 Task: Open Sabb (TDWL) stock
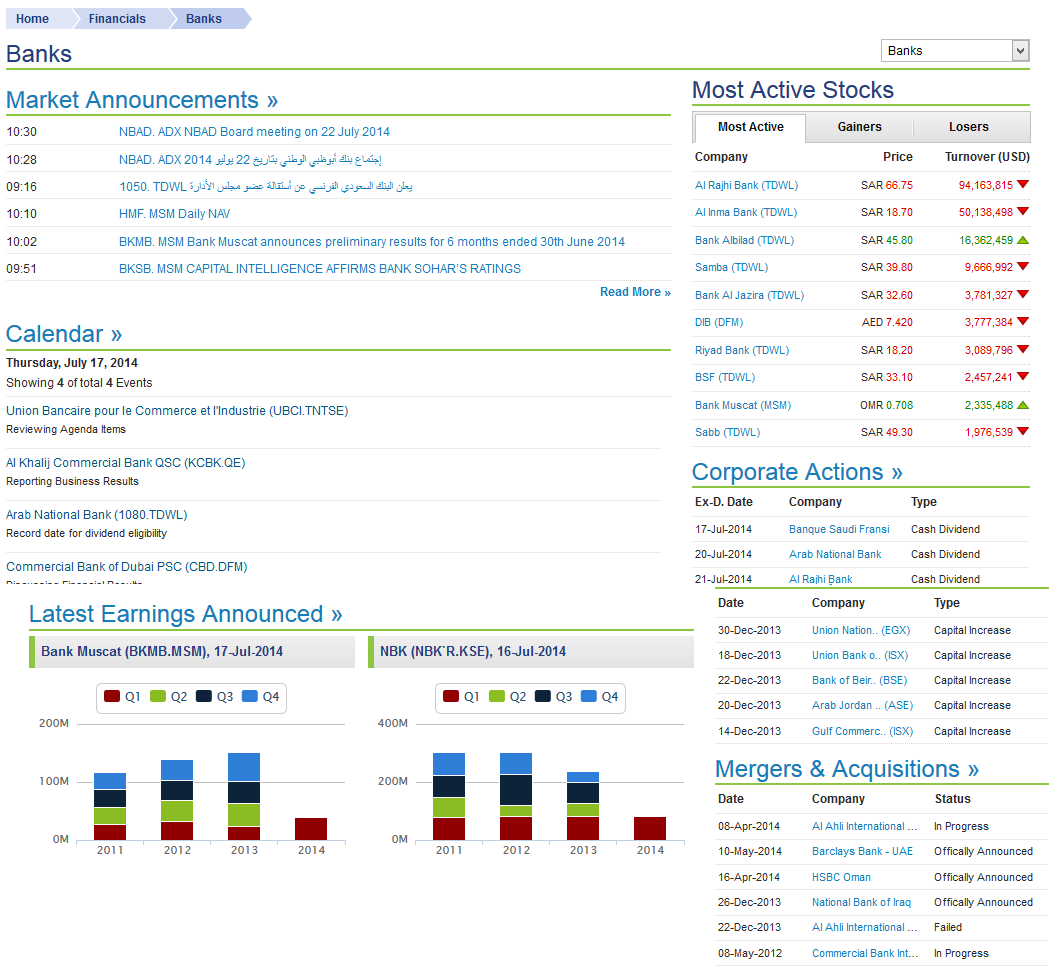point(727,432)
